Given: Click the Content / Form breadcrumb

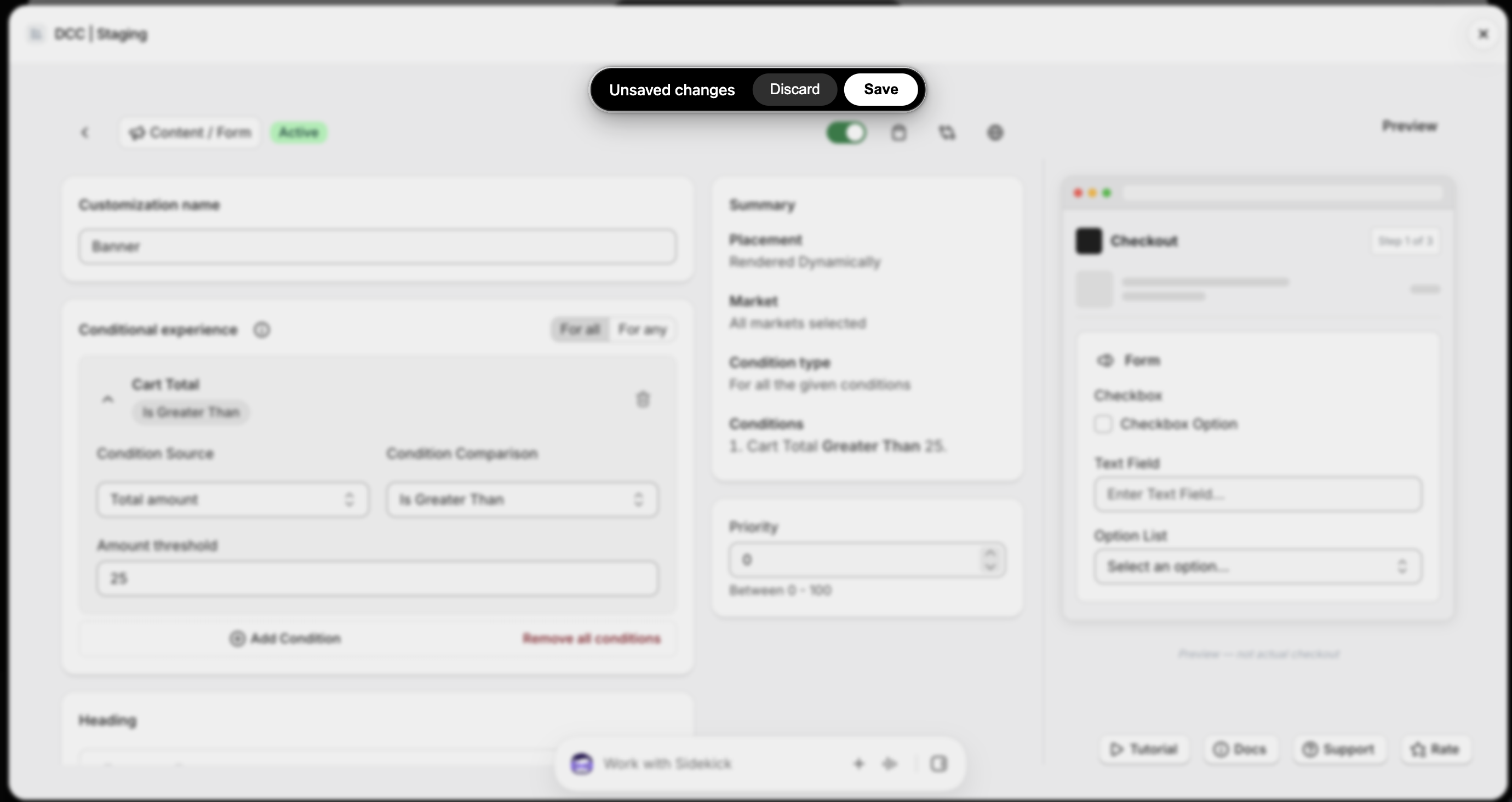Looking at the screenshot, I should coord(190,133).
